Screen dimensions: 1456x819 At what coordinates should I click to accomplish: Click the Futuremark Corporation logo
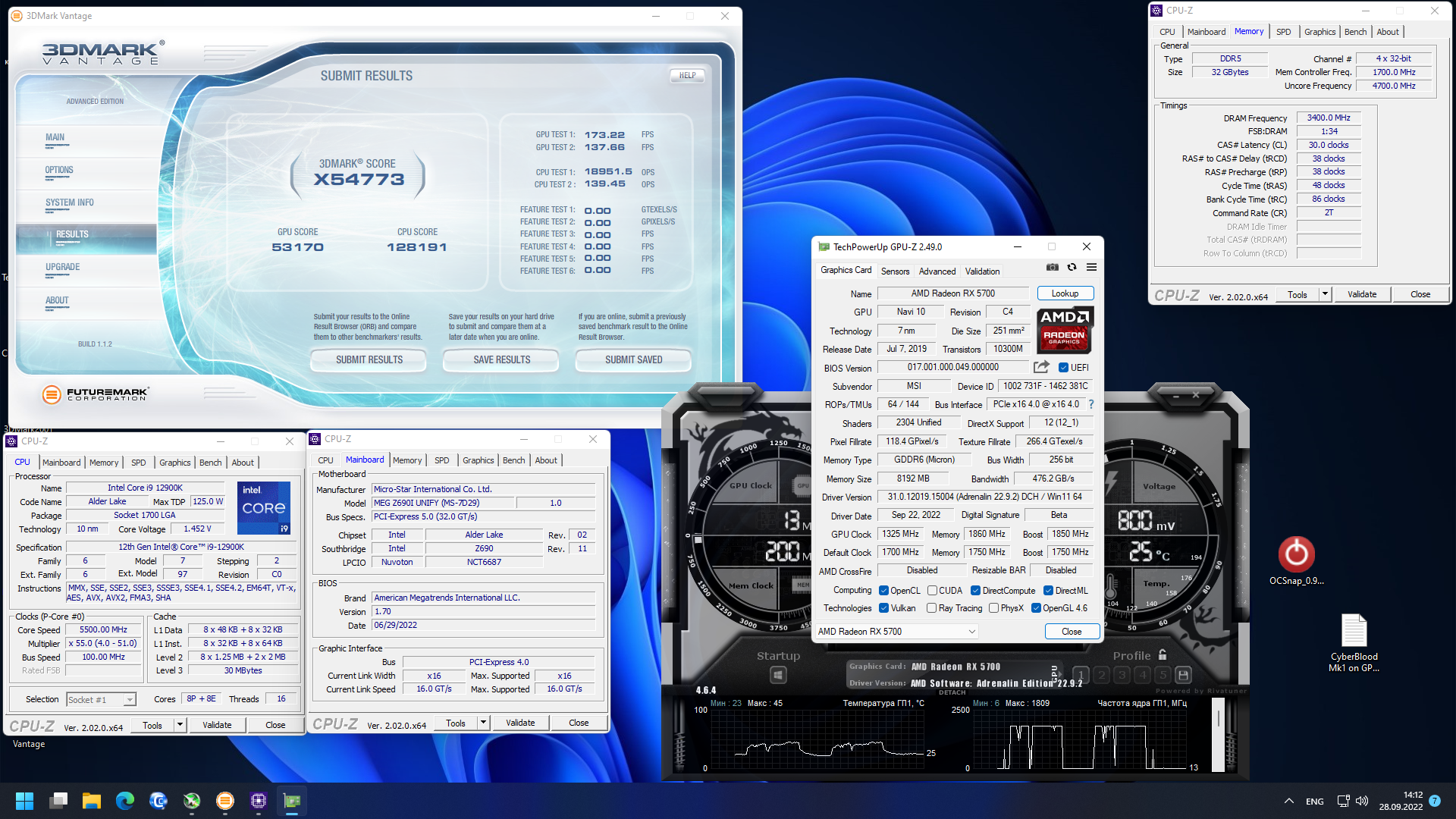[x=96, y=394]
